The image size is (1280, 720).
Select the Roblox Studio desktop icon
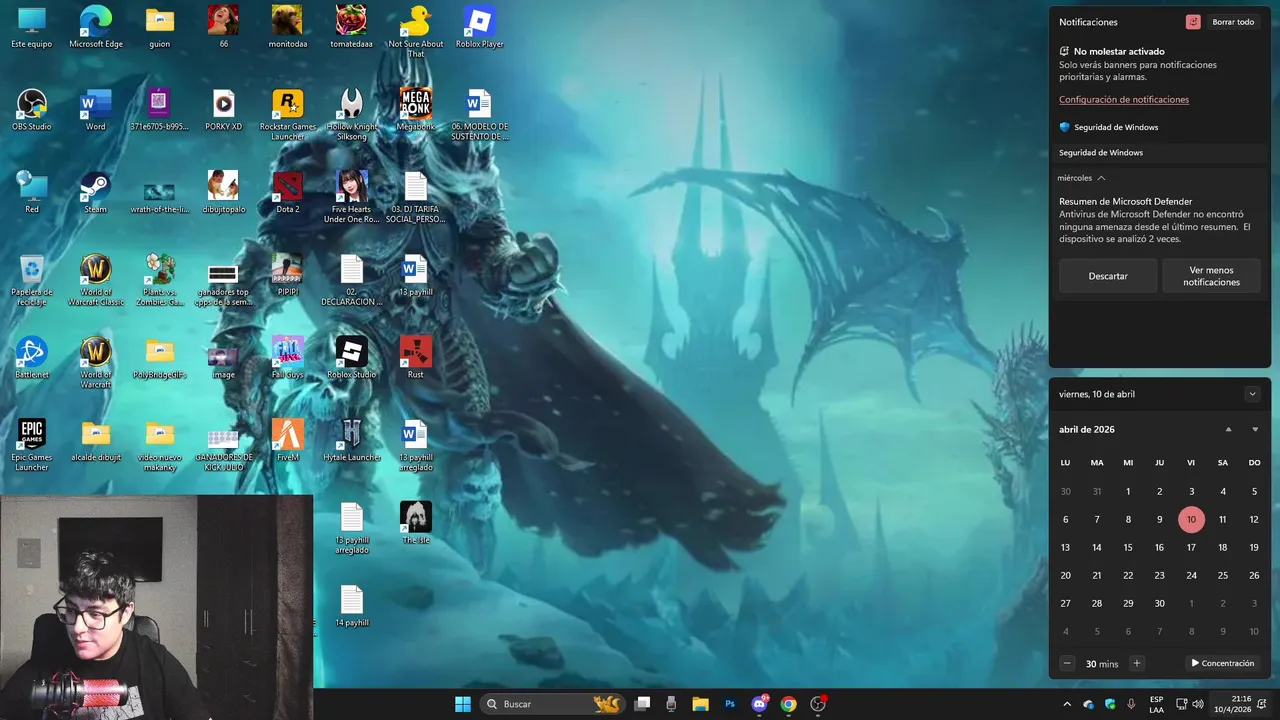[352, 357]
